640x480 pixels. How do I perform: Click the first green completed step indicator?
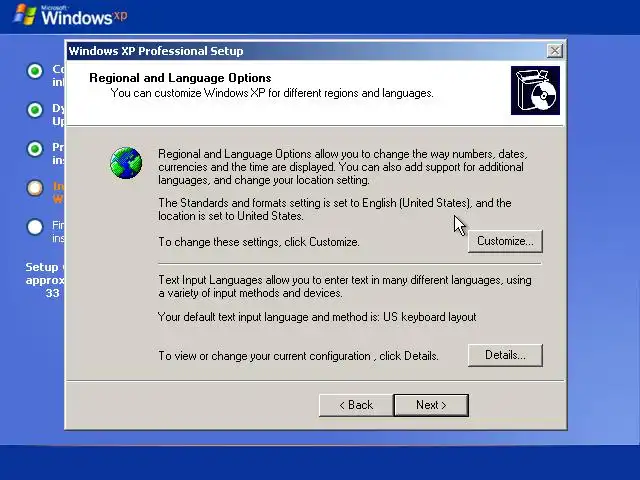click(35, 71)
